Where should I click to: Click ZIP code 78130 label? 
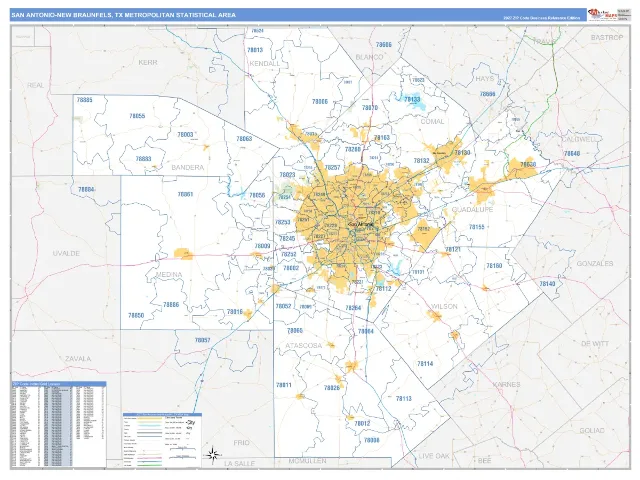point(462,153)
